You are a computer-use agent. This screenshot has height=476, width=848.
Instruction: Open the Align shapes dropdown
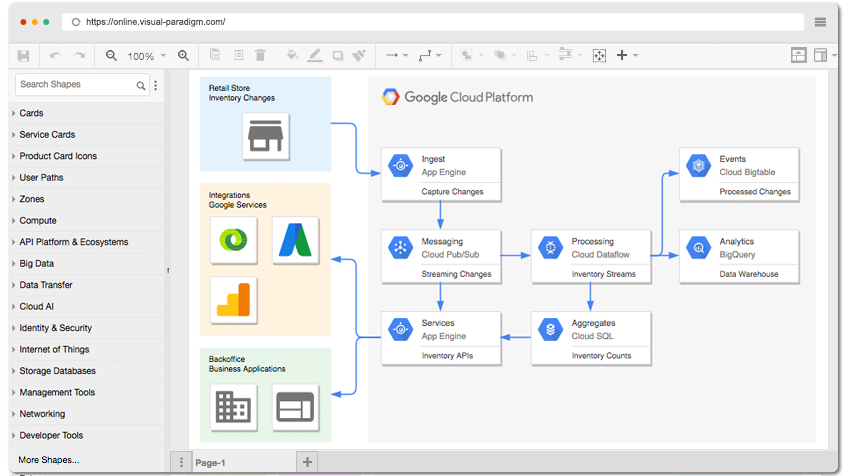pos(538,56)
